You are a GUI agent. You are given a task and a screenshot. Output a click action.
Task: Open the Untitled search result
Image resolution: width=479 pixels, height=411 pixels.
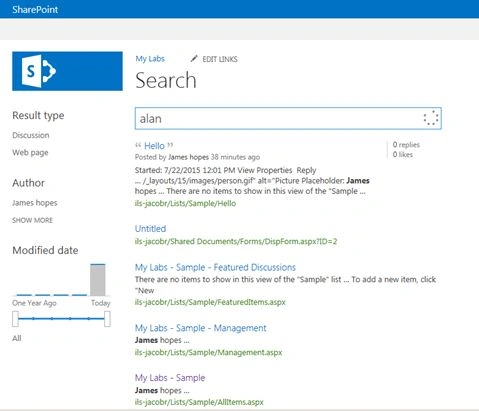150,229
